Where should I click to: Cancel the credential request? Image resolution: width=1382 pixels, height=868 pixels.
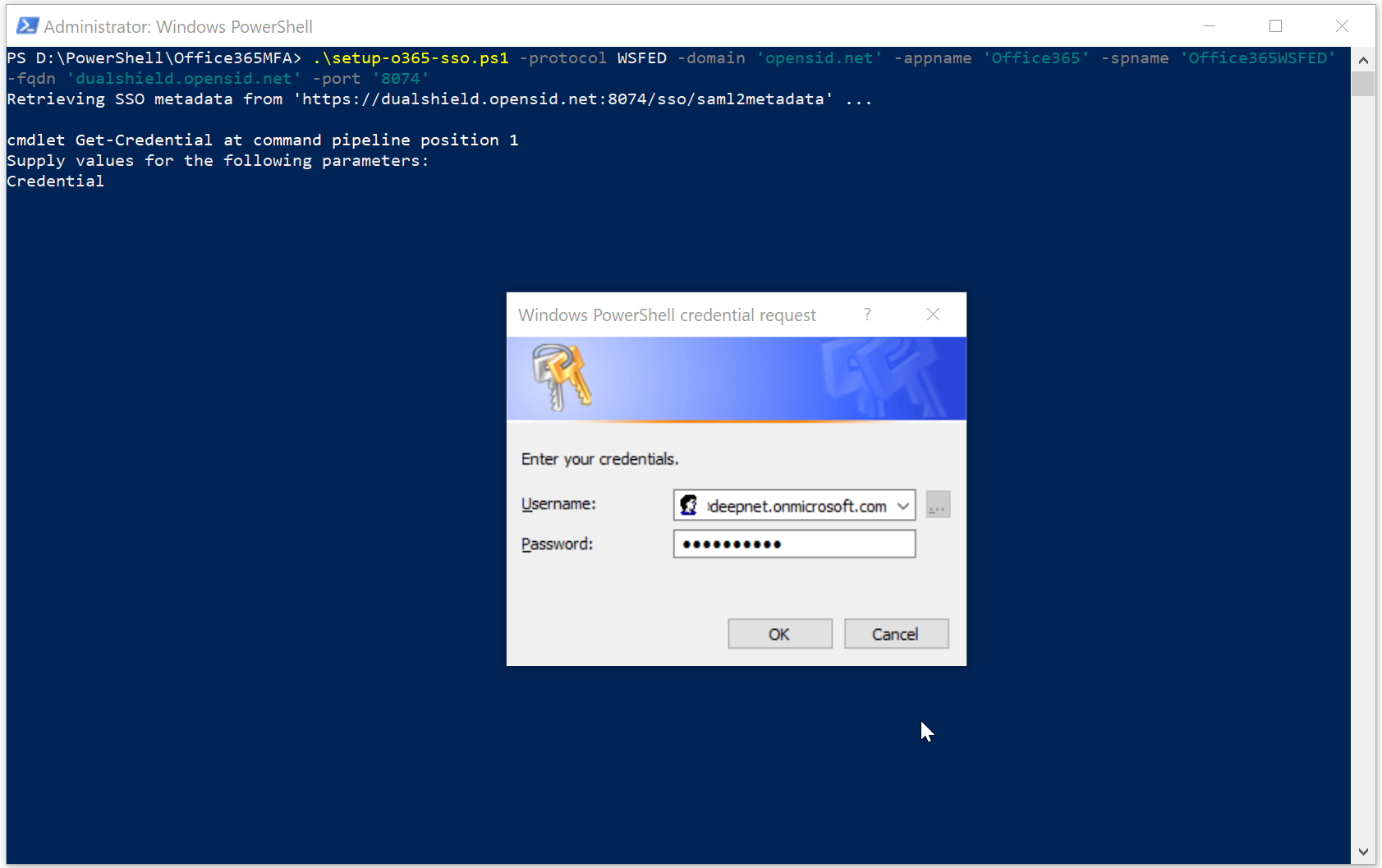pyautogui.click(x=896, y=634)
